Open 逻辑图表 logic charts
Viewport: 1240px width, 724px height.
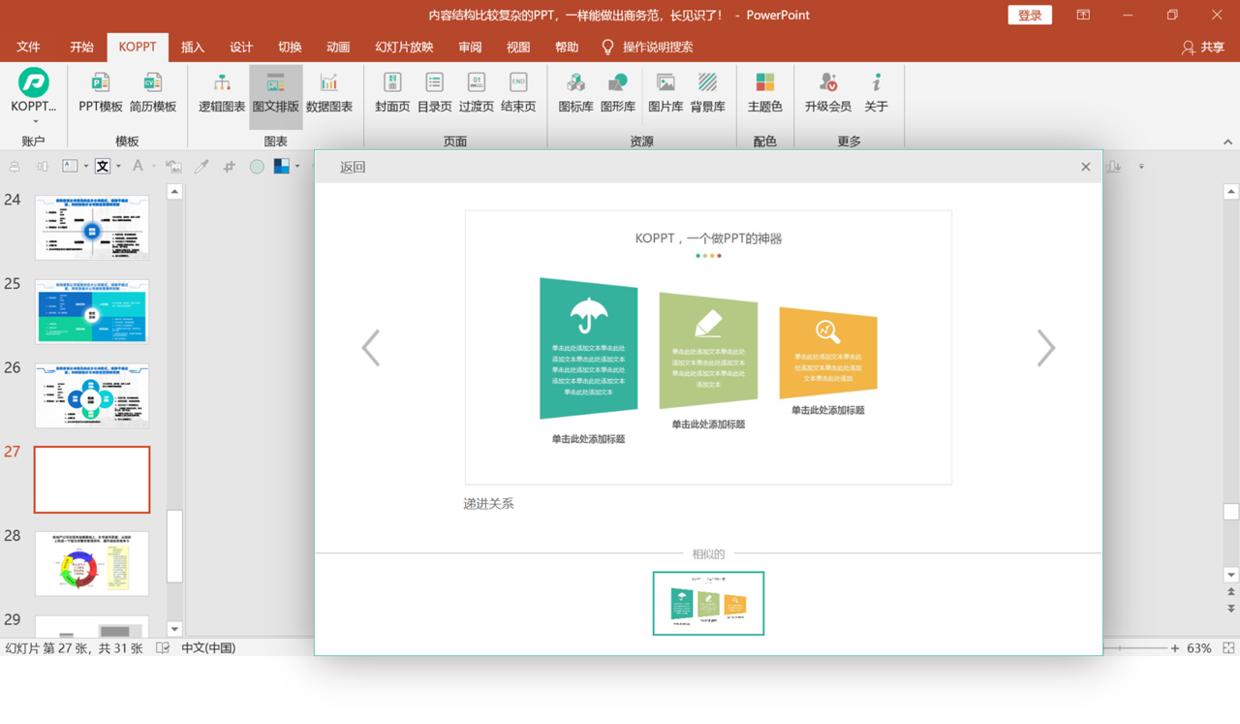pos(222,92)
